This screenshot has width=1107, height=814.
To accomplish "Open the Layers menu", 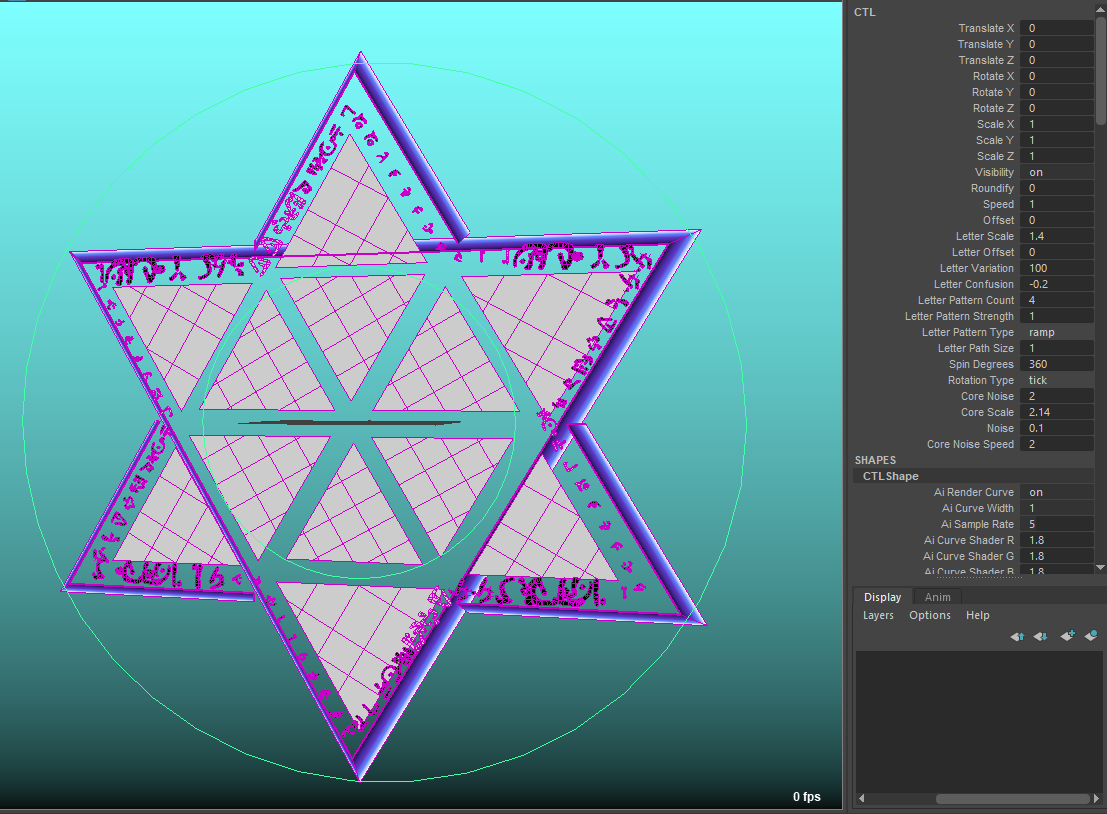I will tap(878, 615).
